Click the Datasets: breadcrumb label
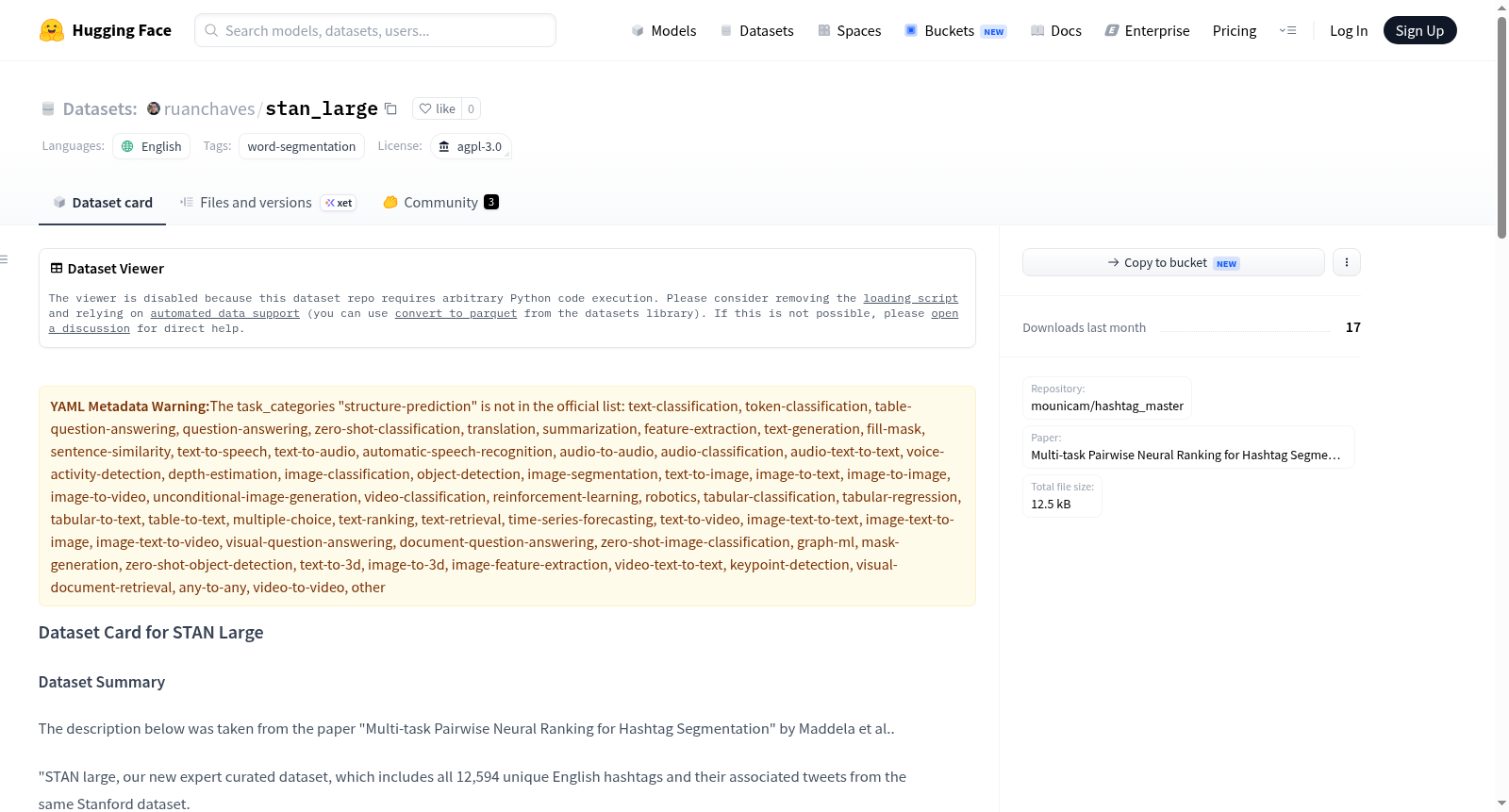The height and width of the screenshot is (812, 1509). point(100,108)
